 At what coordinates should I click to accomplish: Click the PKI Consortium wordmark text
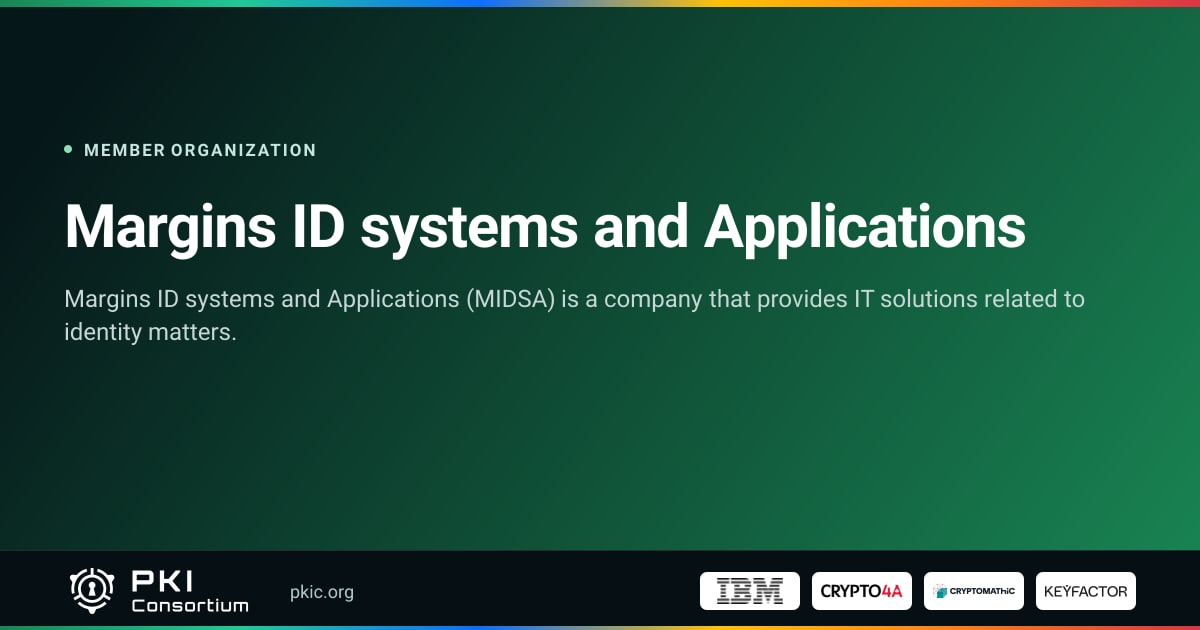[190, 591]
